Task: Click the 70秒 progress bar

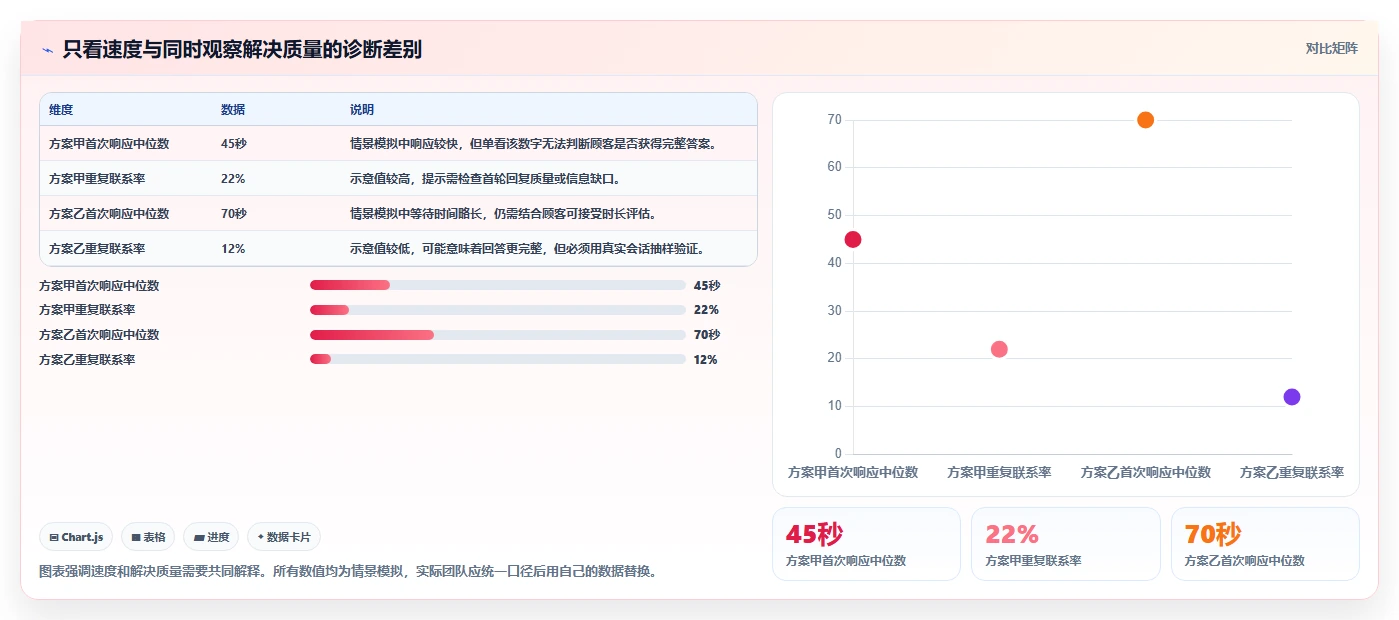Action: pos(498,334)
